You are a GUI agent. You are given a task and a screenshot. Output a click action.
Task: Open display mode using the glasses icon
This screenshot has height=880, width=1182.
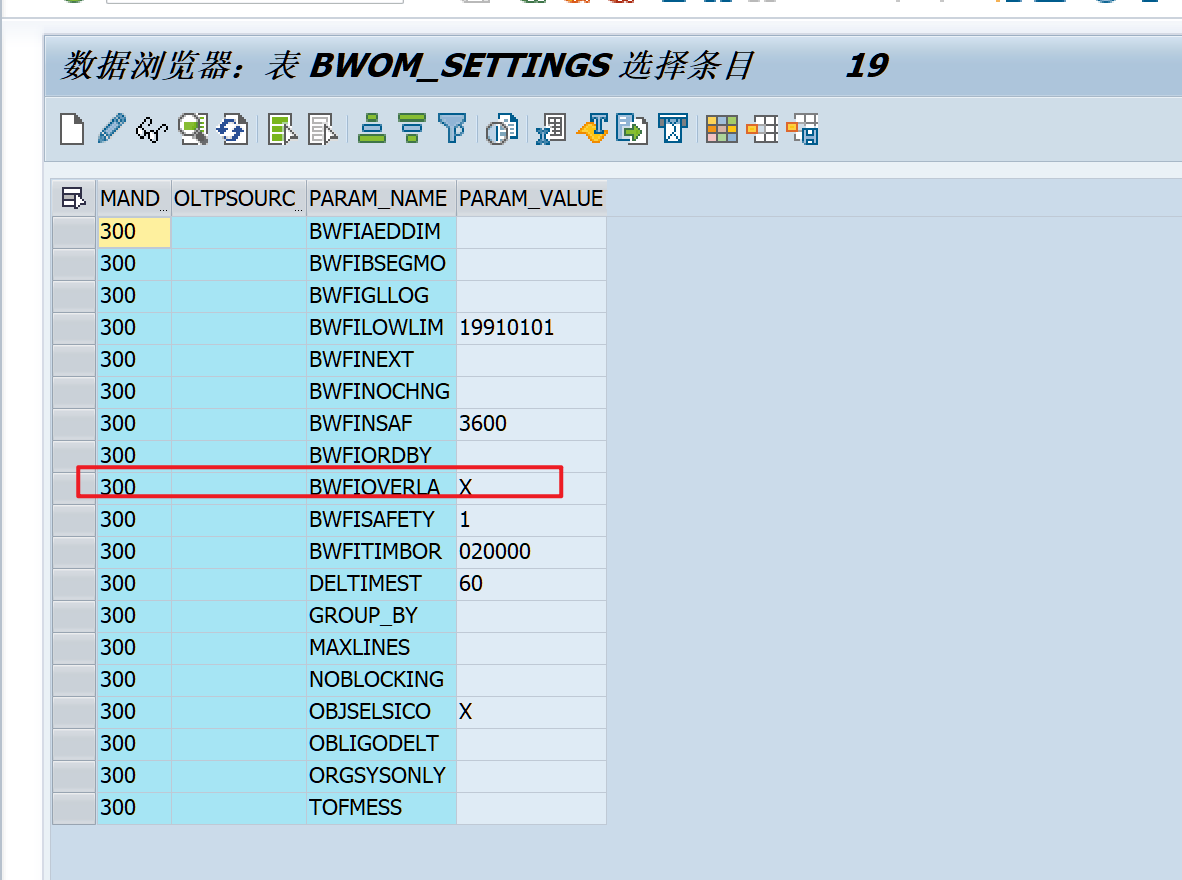click(148, 130)
